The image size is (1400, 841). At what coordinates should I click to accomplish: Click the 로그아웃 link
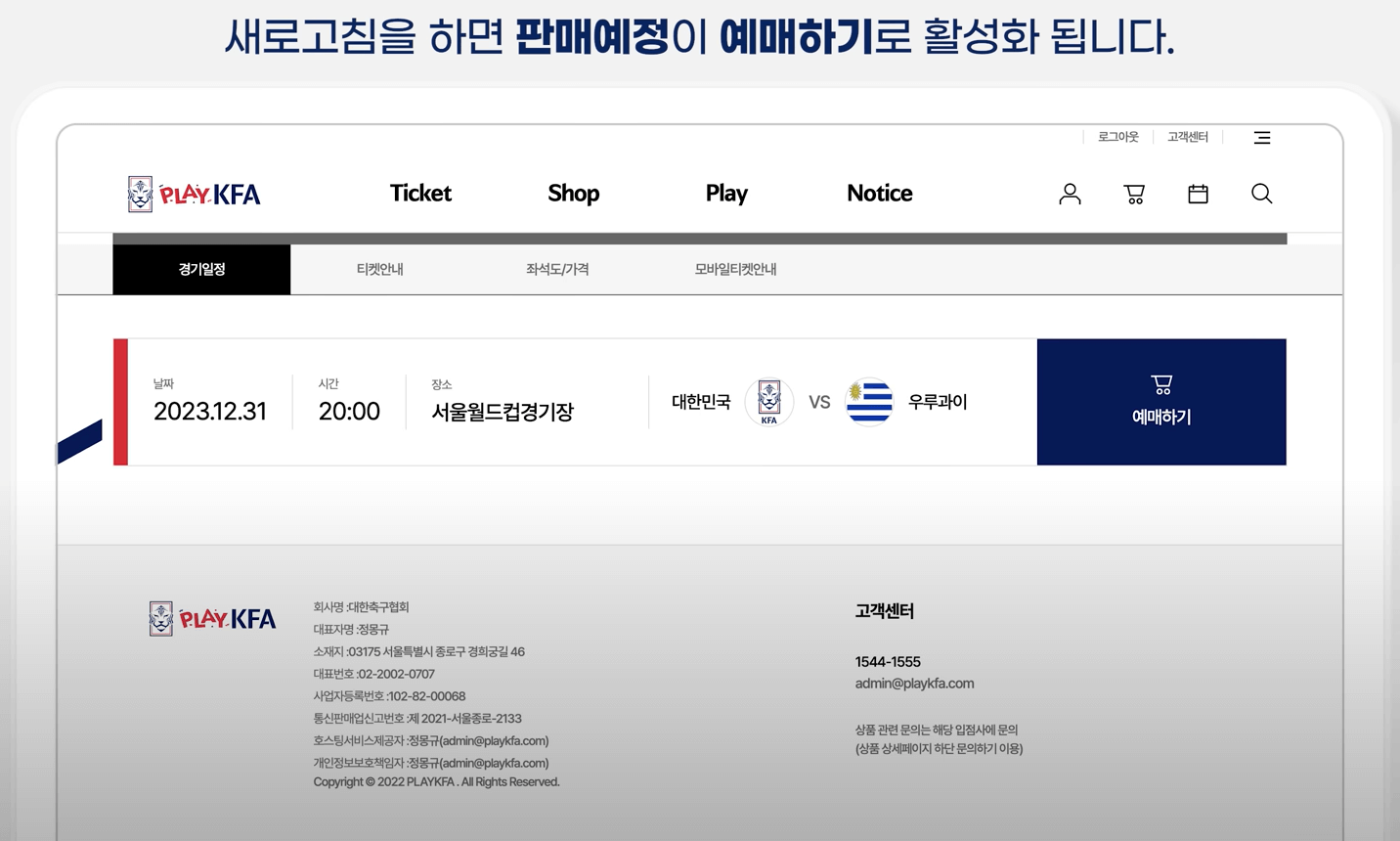[1117, 137]
